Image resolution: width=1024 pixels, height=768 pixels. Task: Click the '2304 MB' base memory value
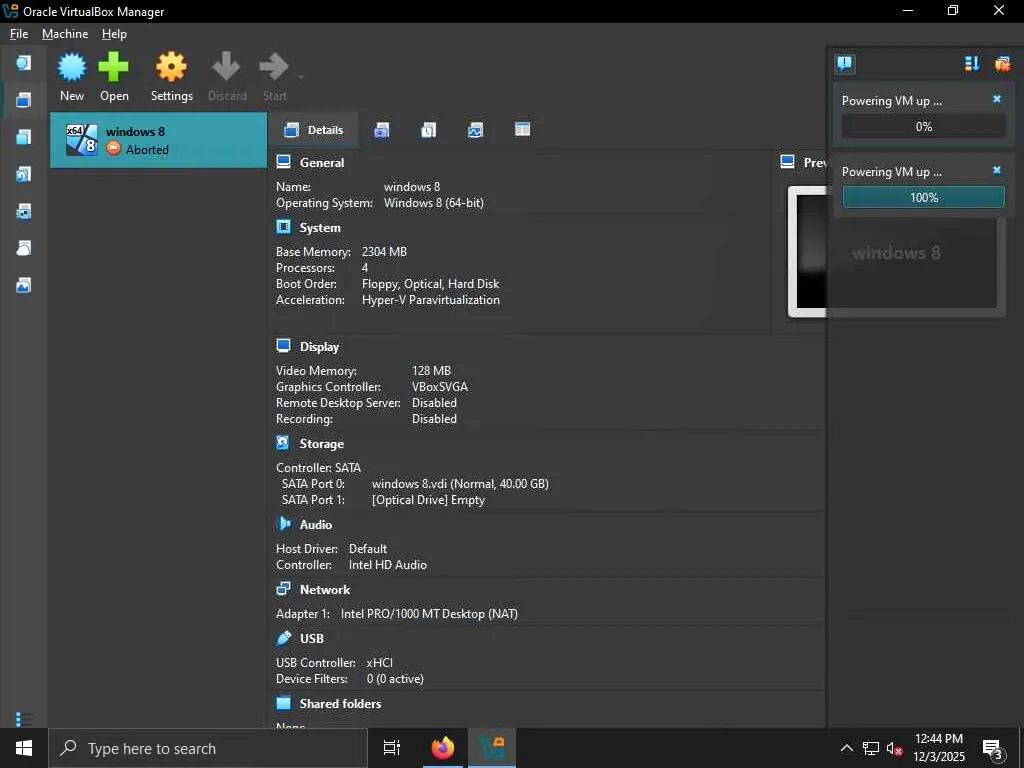click(384, 251)
